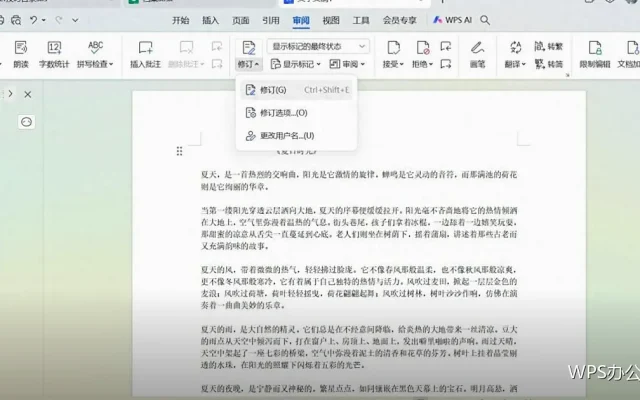Viewport: 640px width, 400px height.
Task: Click the WPS AI button
Action: click(452, 20)
